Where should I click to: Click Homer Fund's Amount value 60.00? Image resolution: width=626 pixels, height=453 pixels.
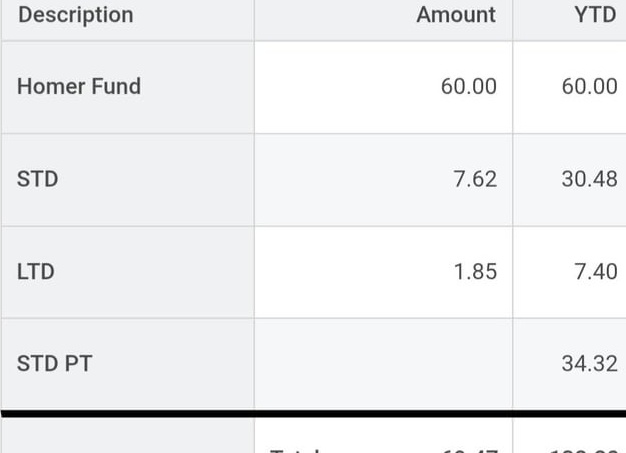(x=468, y=87)
